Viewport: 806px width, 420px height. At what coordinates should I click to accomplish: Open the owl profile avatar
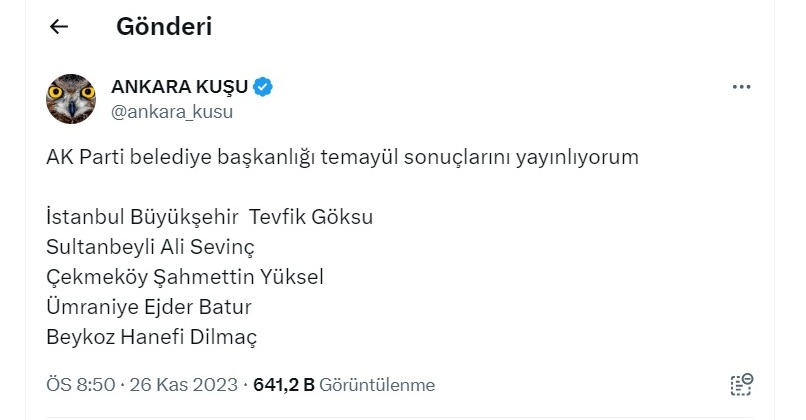point(71,99)
